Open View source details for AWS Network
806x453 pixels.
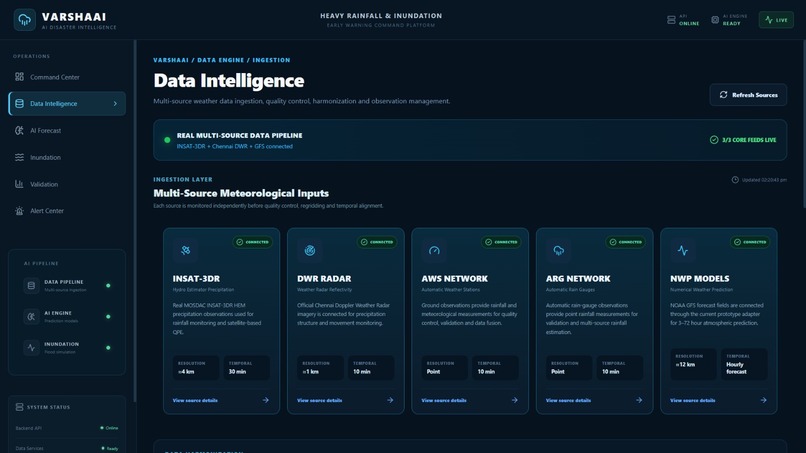444,400
